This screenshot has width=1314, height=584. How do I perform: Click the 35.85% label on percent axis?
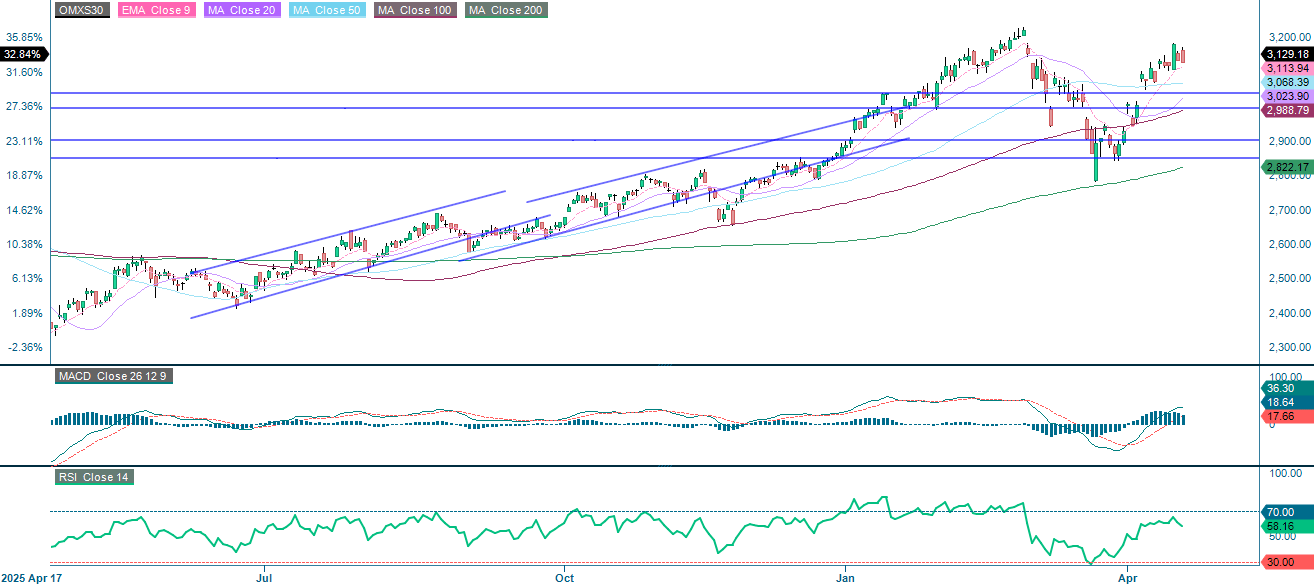coord(24,38)
